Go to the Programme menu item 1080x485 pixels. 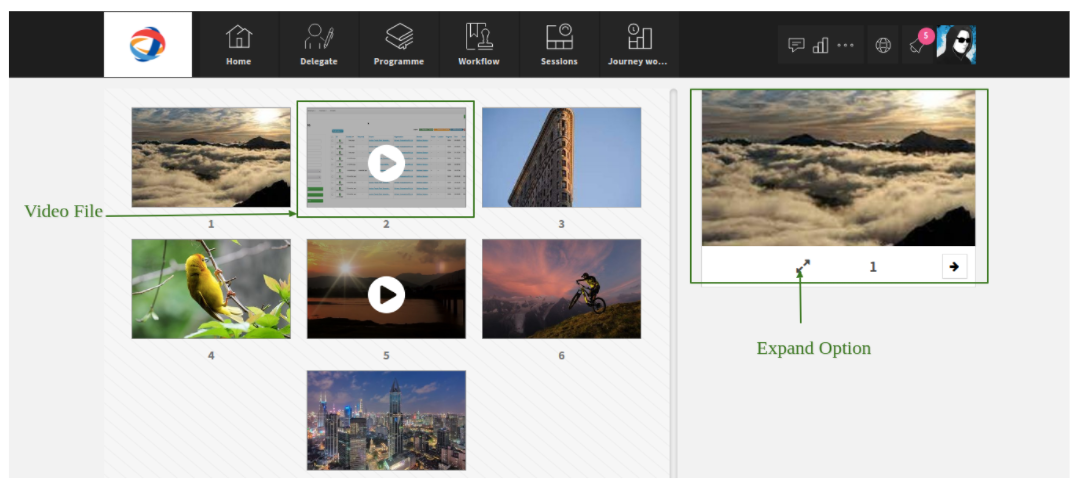tap(399, 44)
